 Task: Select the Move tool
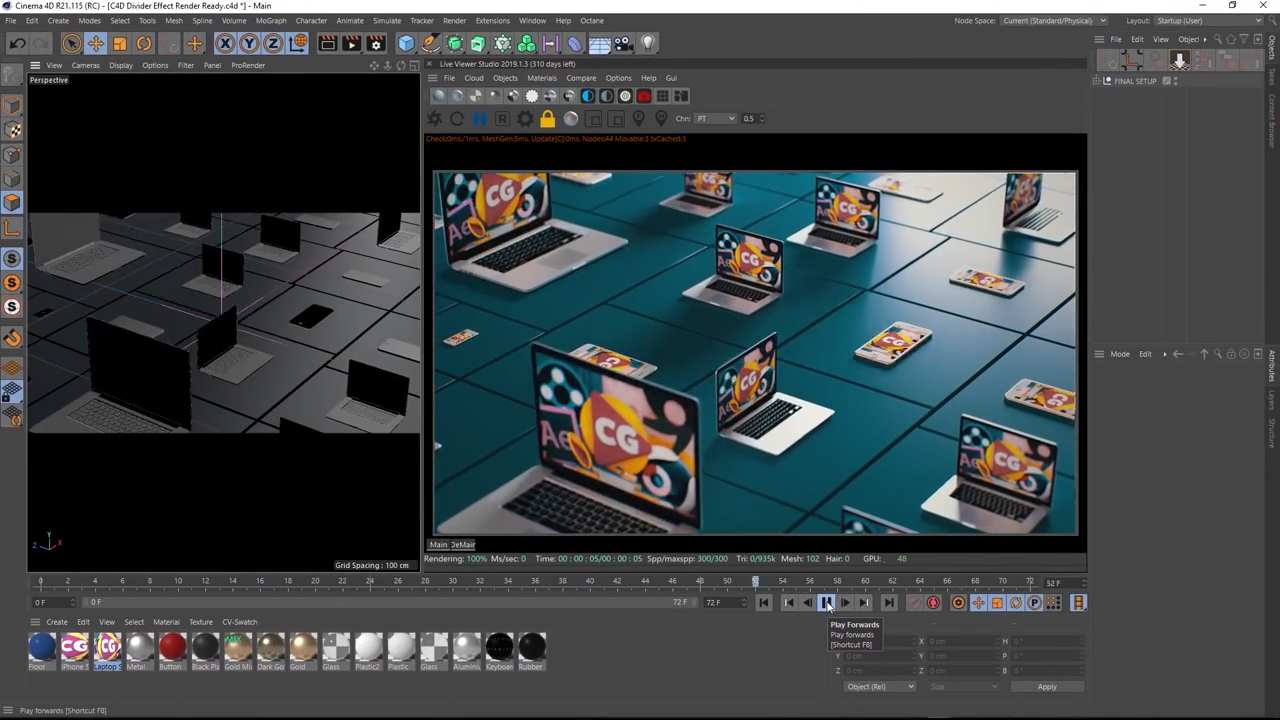95,43
